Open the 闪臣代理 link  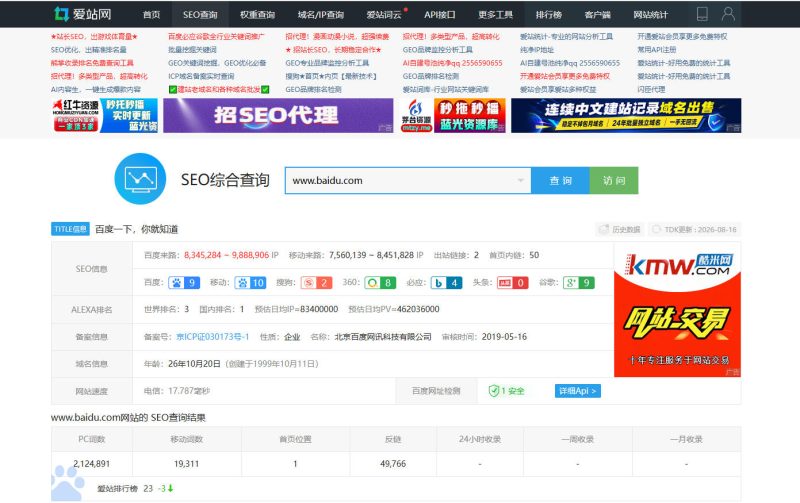point(651,89)
